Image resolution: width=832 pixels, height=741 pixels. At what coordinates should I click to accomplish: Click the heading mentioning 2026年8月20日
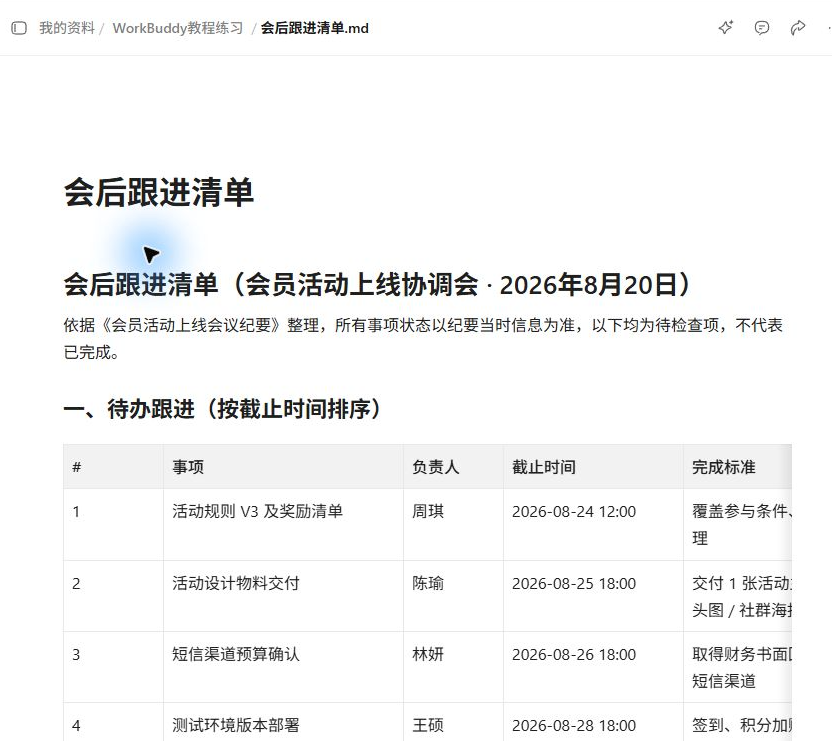point(377,285)
